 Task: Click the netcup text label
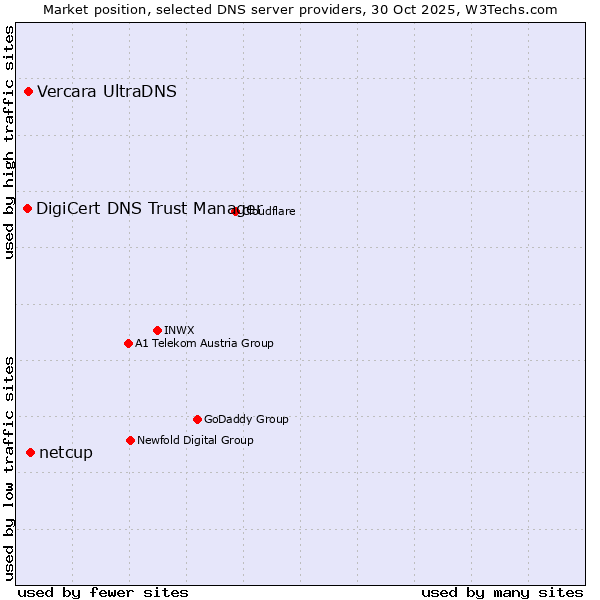[66, 453]
